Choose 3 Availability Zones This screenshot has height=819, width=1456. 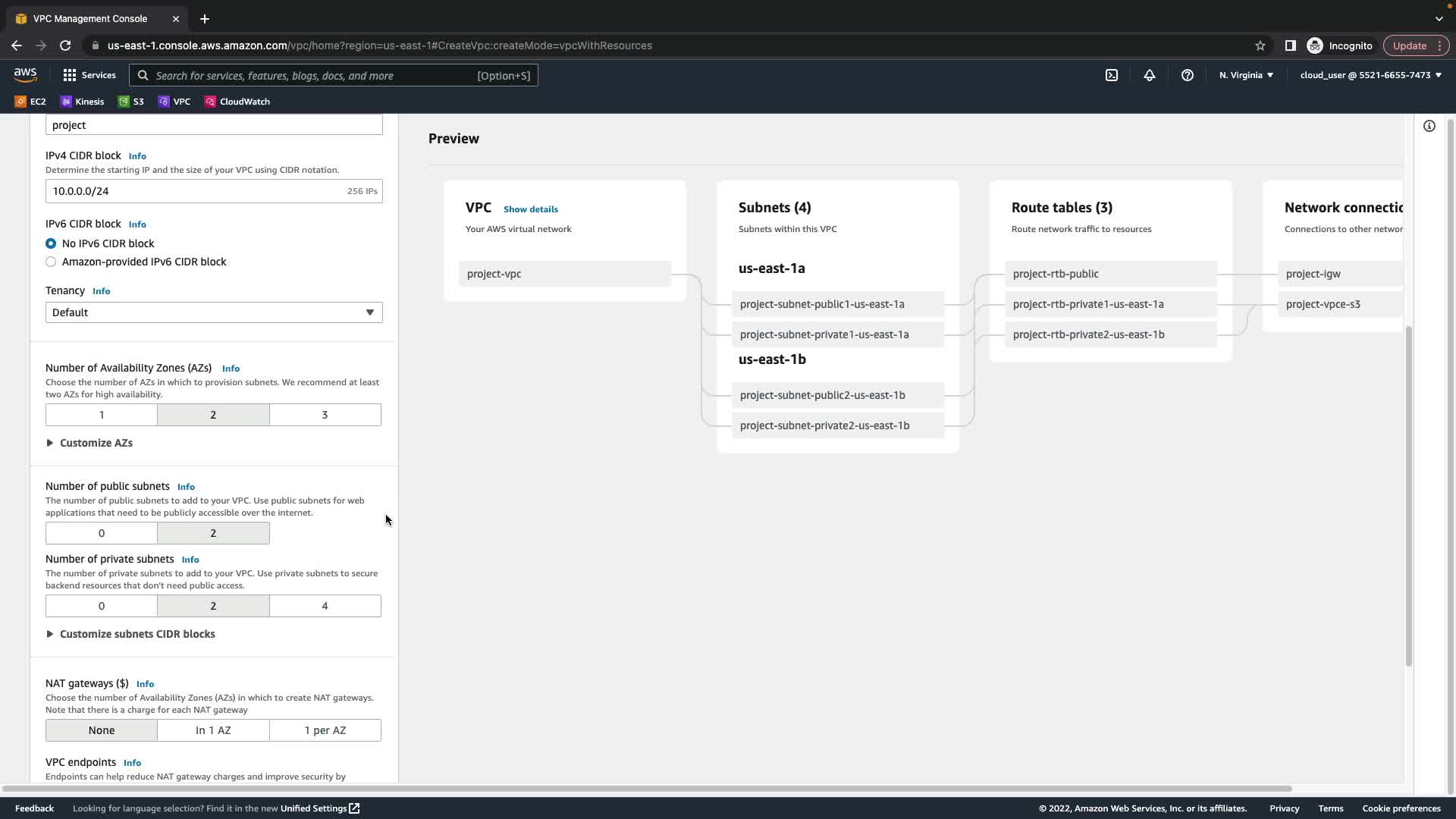325,415
